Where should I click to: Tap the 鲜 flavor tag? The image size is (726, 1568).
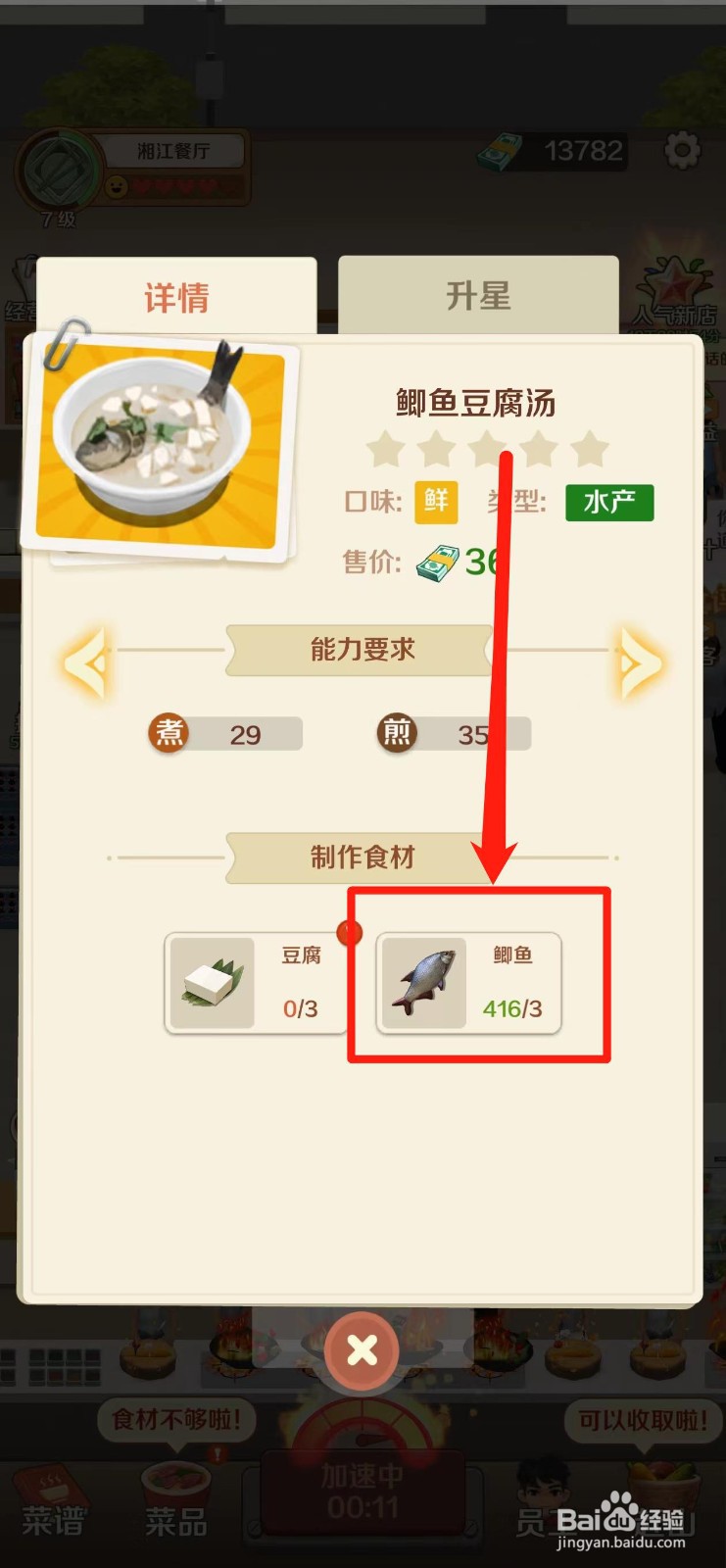click(x=436, y=502)
